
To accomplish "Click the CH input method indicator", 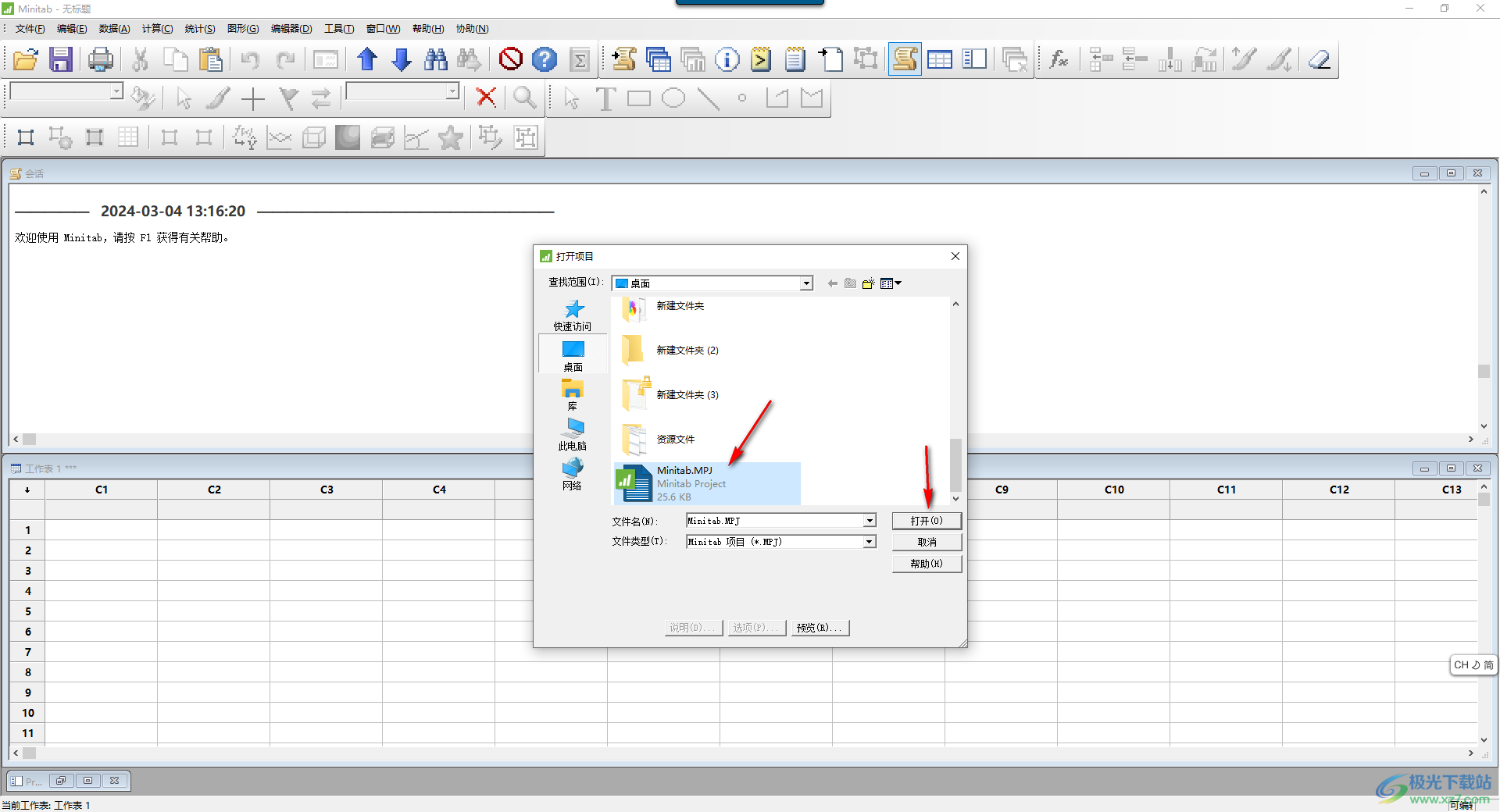I will [x=1473, y=665].
